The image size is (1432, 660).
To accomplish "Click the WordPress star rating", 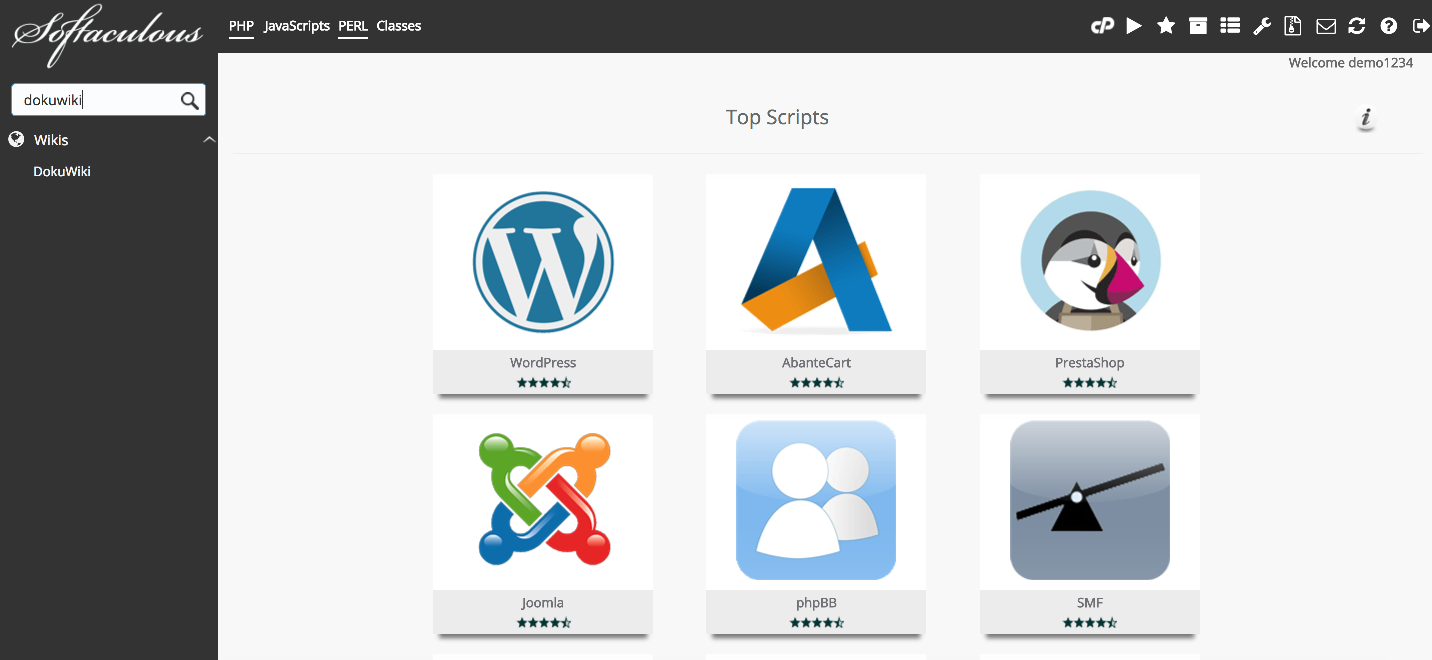I will click(543, 382).
